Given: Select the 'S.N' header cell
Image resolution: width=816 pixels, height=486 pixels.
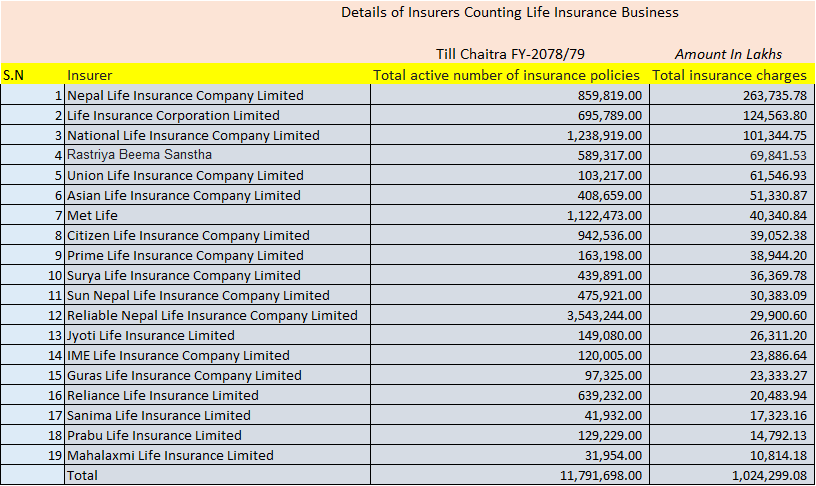Looking at the screenshot, I should pyautogui.click(x=13, y=75).
